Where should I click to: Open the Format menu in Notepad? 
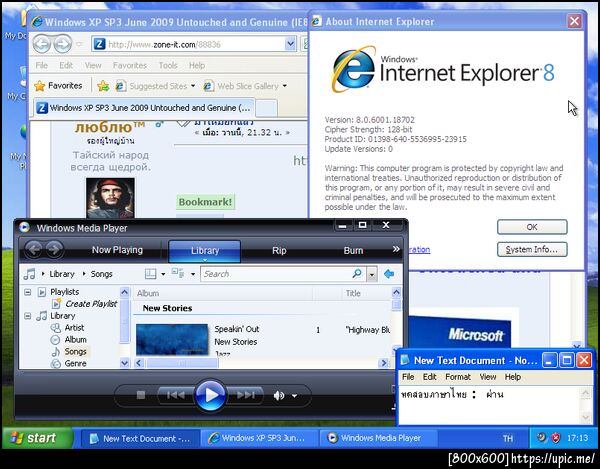pos(458,377)
